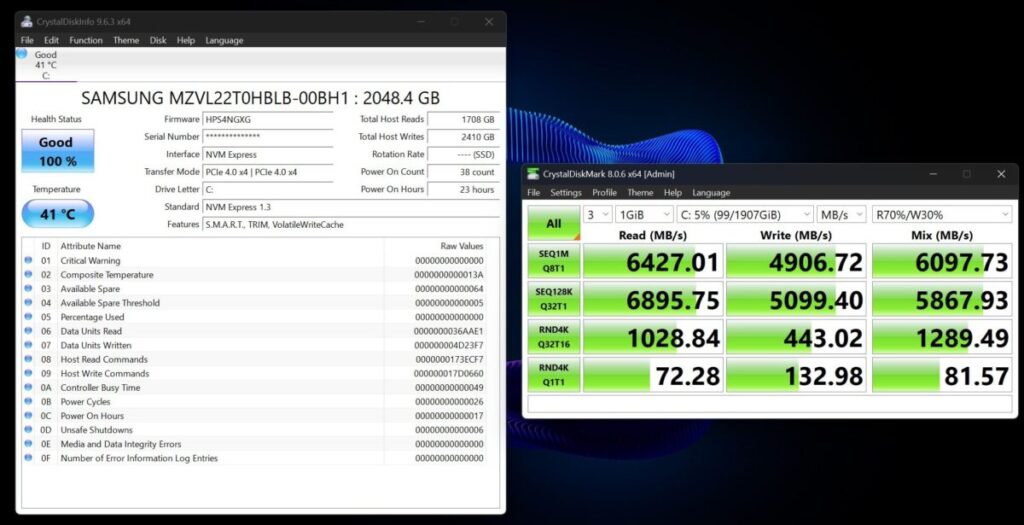Screen dimensions: 1024x525
Task: Run the SEQ1M Q8T1 test
Action: (554, 261)
